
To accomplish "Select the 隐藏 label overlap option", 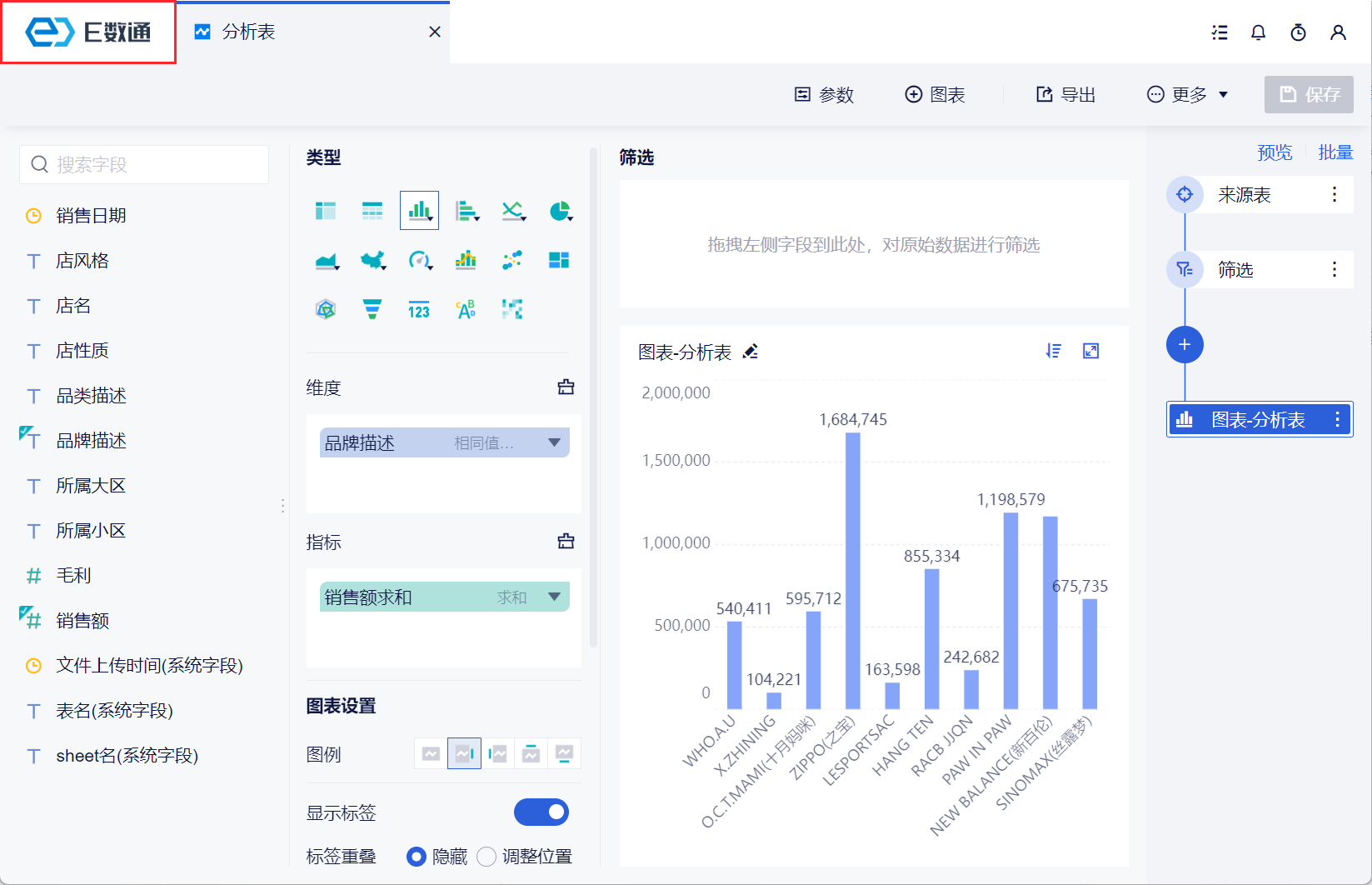I will tap(417, 857).
